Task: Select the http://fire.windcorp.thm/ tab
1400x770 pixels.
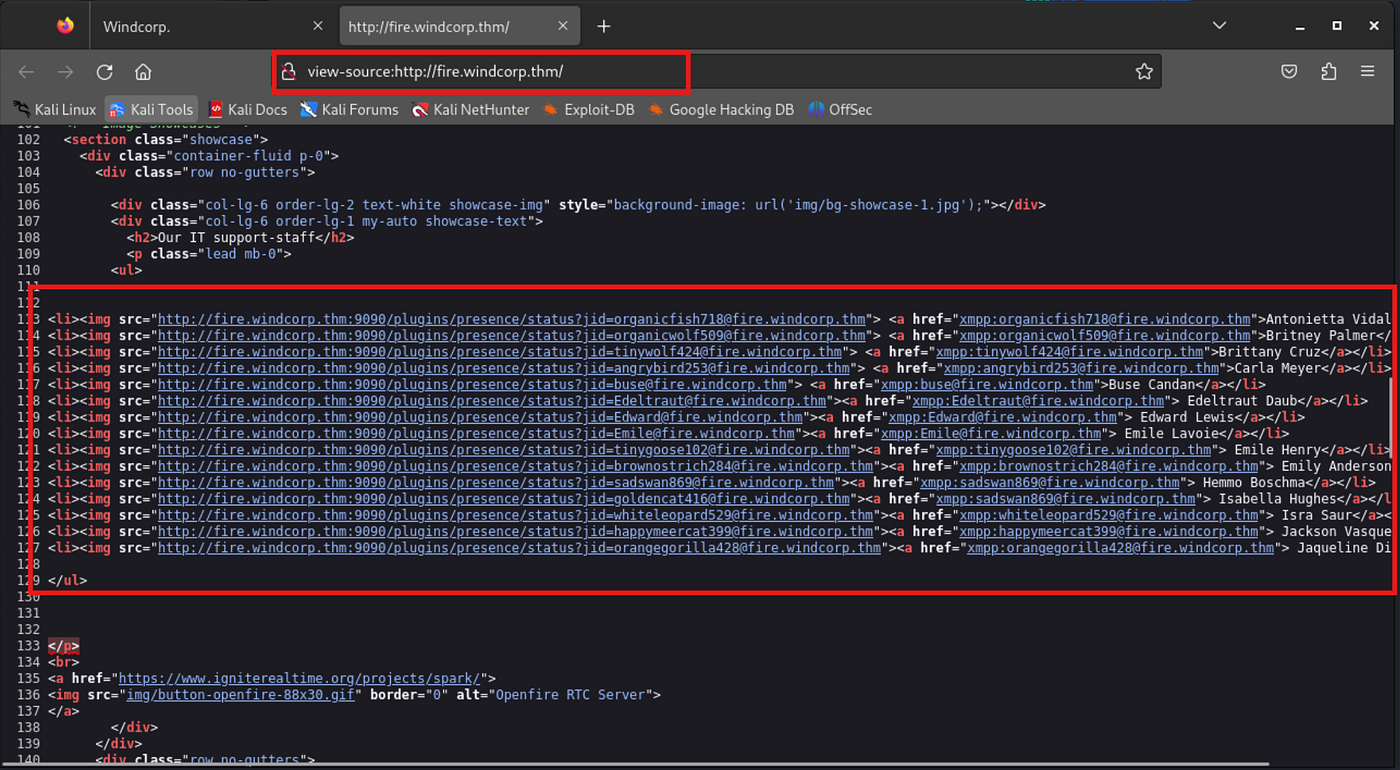Action: tap(460, 27)
